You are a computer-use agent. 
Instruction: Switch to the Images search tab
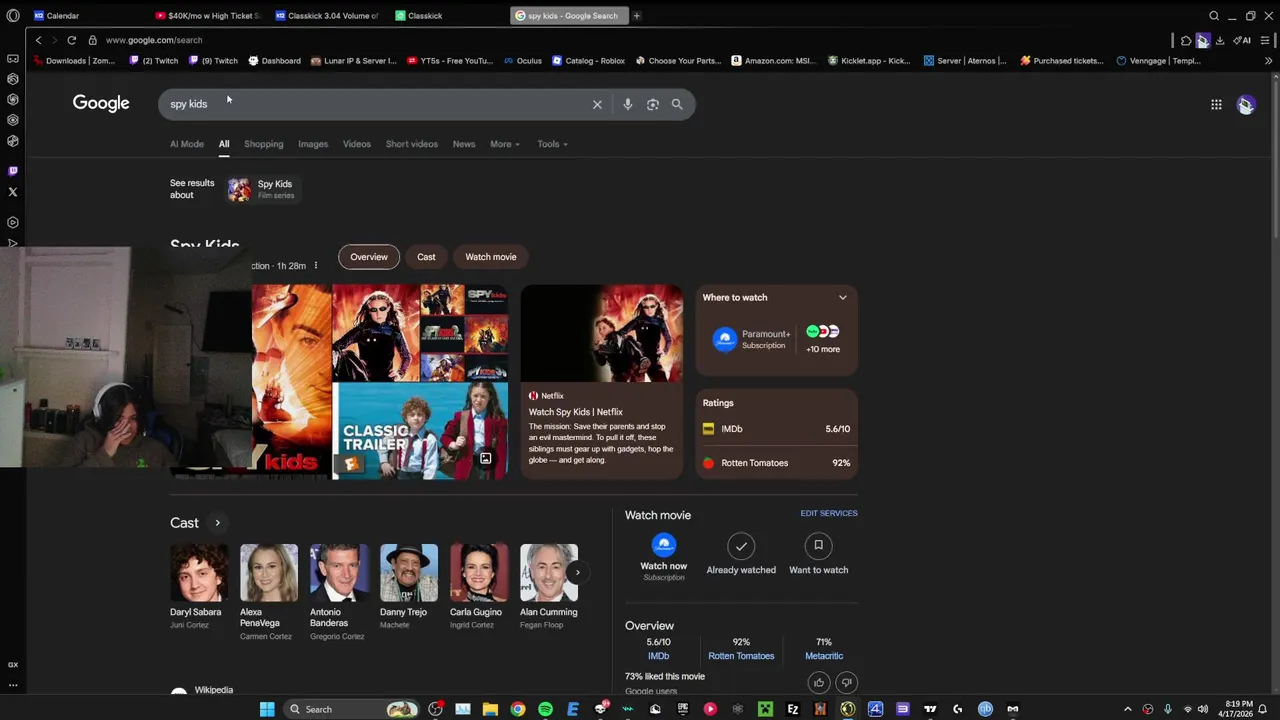tap(313, 144)
